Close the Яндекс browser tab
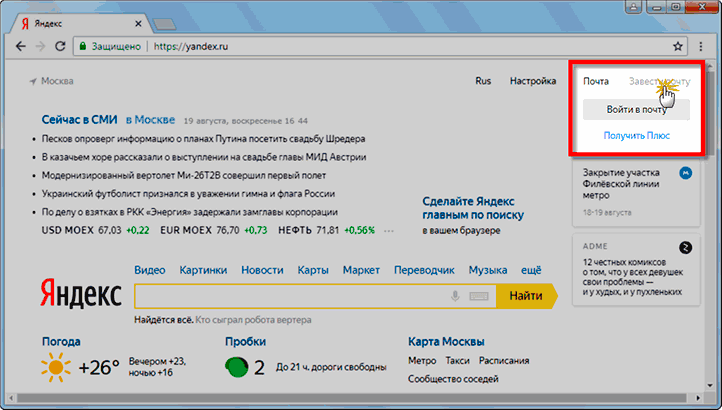The image size is (722, 410). pos(138,23)
